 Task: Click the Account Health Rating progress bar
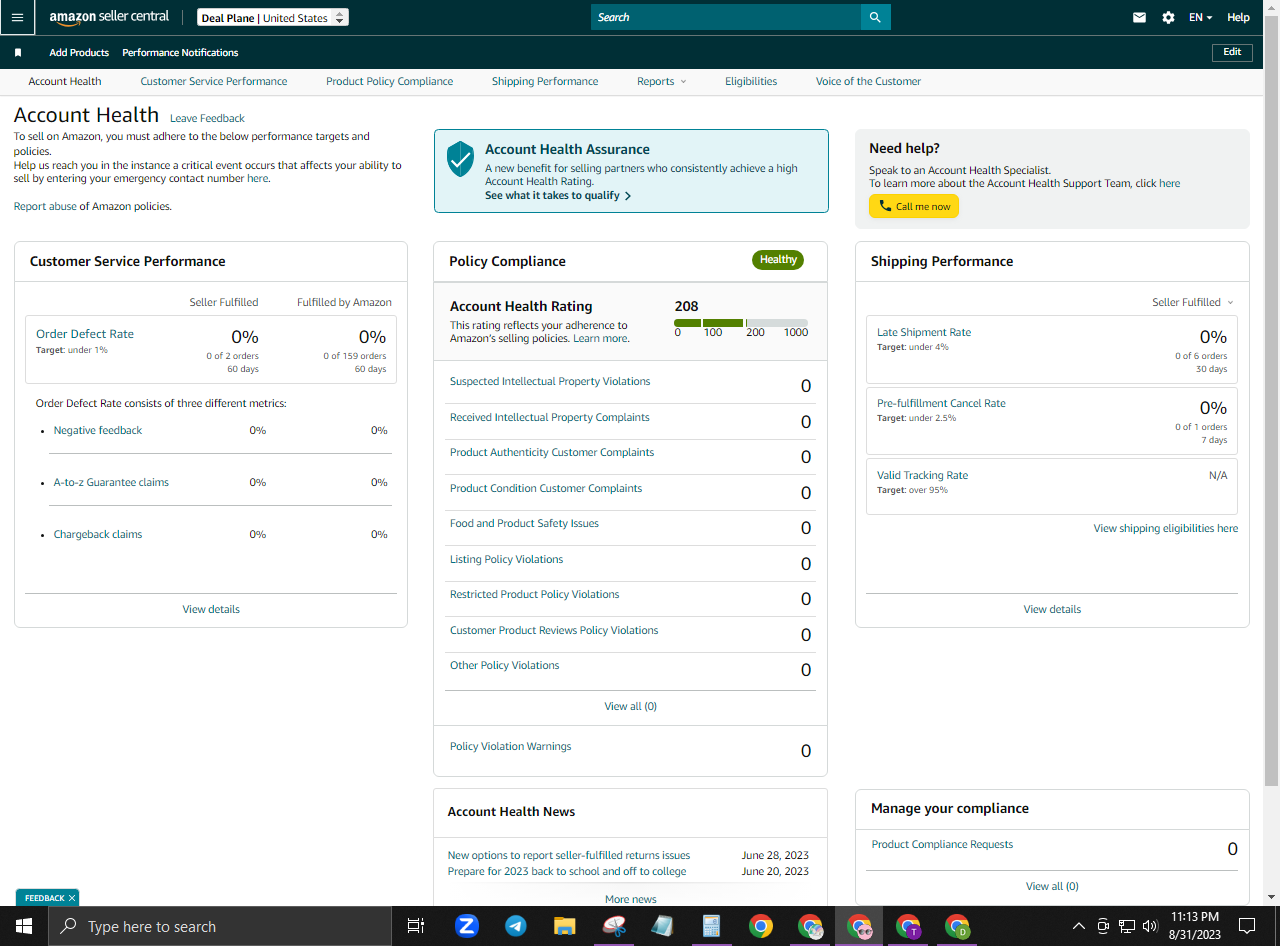click(x=741, y=323)
